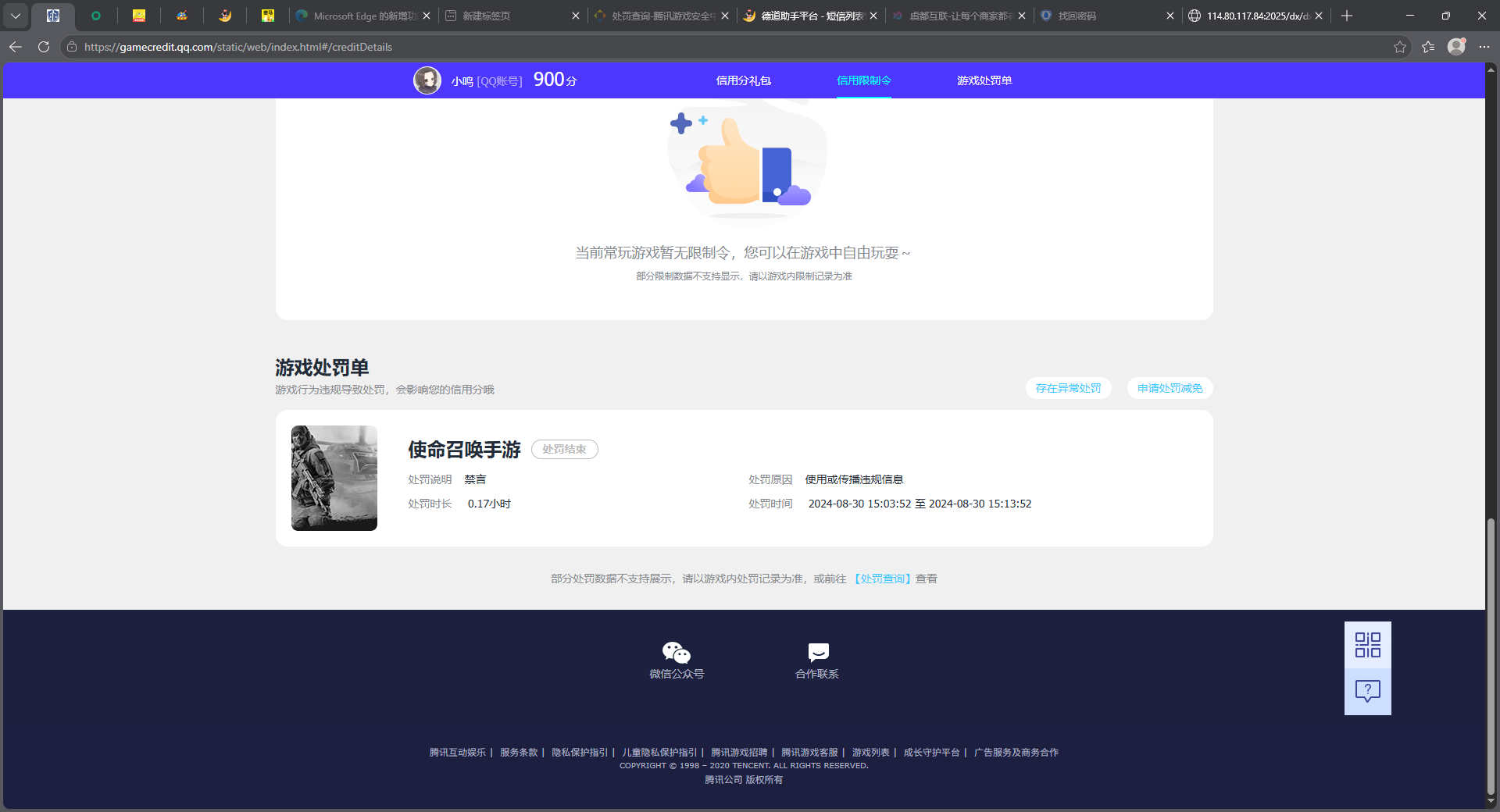Viewport: 1500px width, 812px height.
Task: Follow the 【处罚查询】 link
Action: pyautogui.click(x=881, y=579)
